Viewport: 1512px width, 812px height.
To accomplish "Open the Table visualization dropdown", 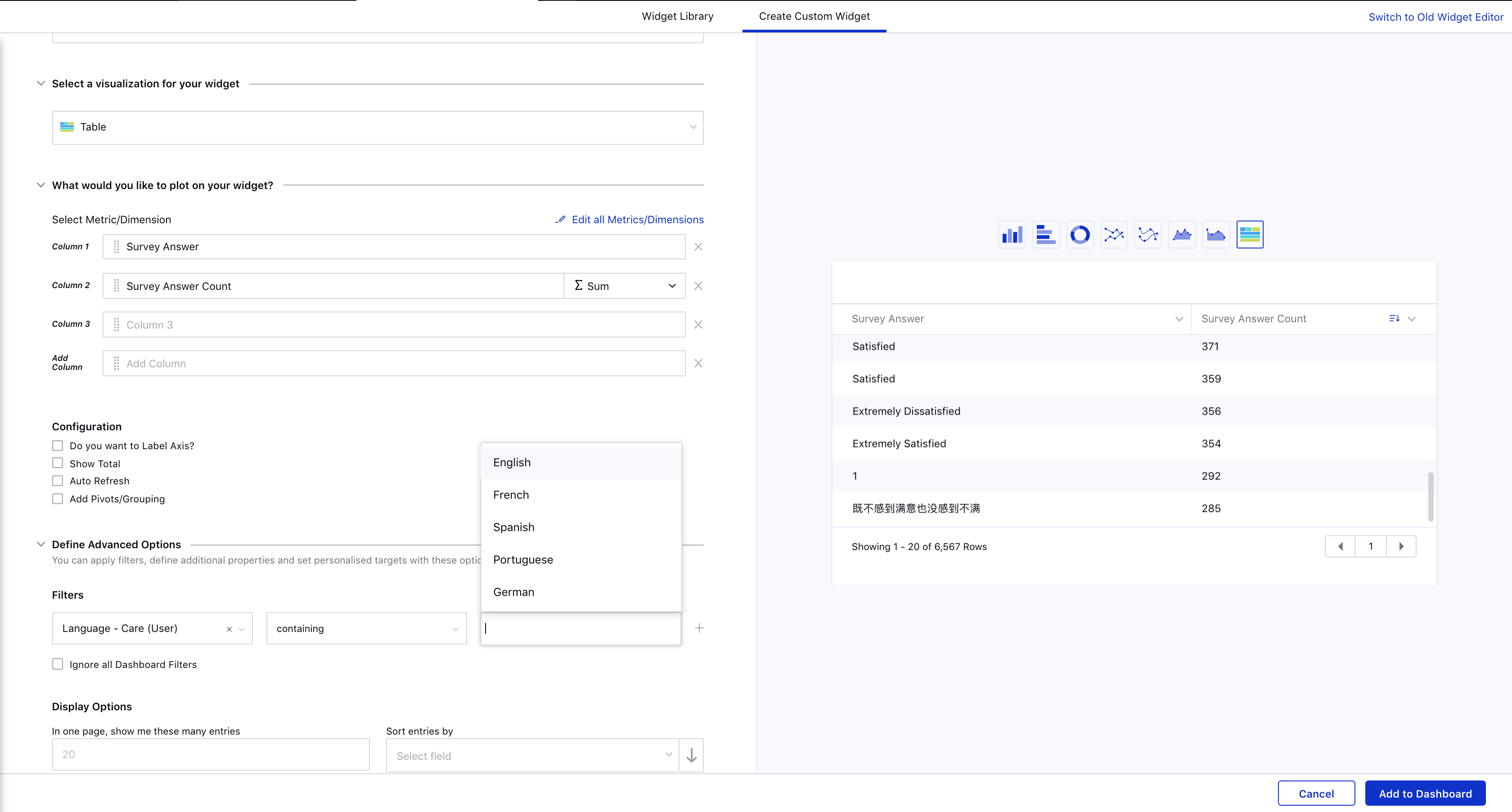I will [378, 127].
